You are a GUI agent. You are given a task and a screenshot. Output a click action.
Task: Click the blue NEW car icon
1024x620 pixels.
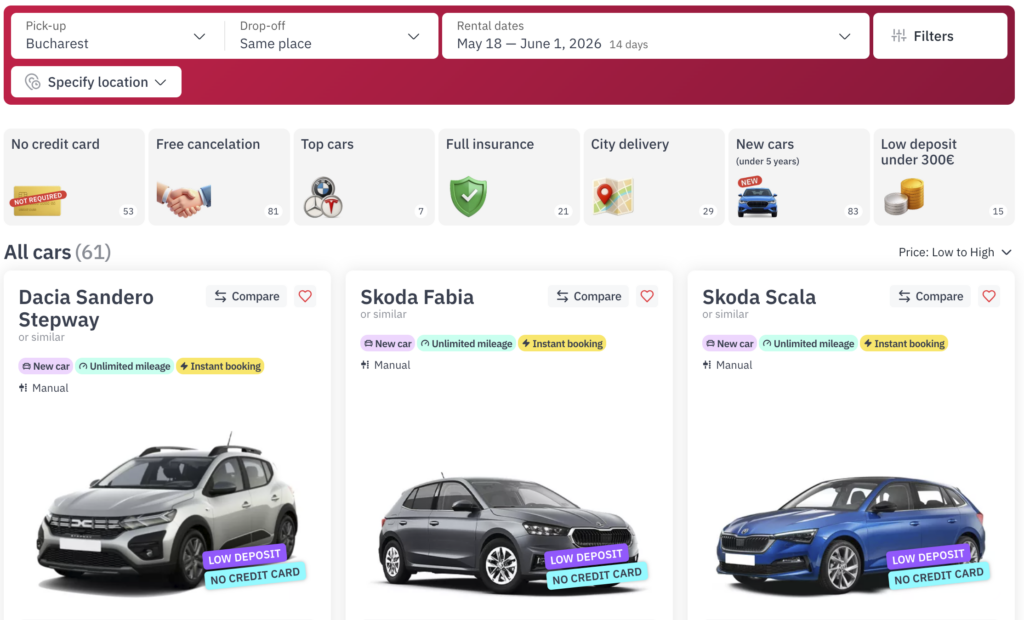[757, 197]
